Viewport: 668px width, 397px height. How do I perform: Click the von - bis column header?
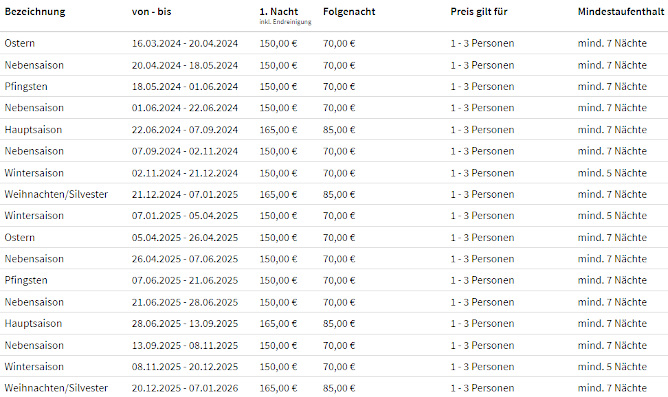151,12
